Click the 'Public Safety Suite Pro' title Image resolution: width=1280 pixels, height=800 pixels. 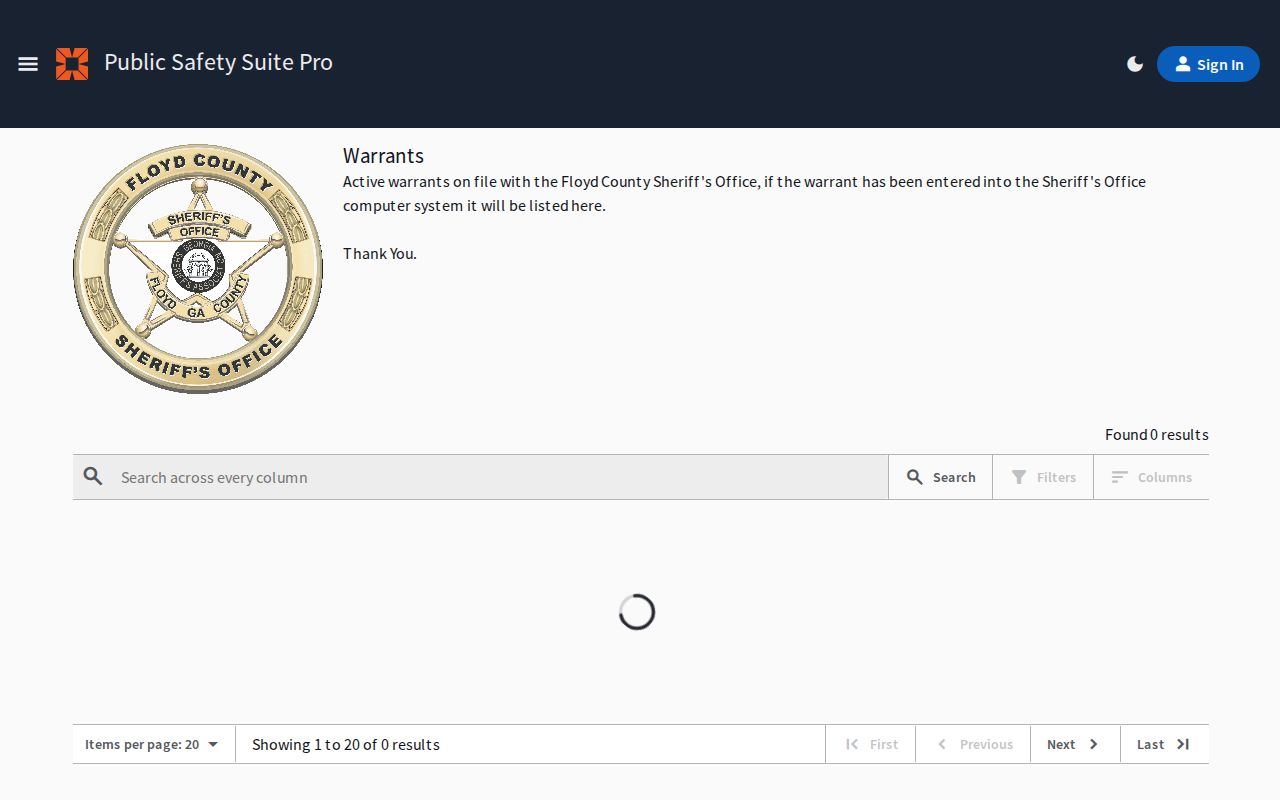(218, 62)
